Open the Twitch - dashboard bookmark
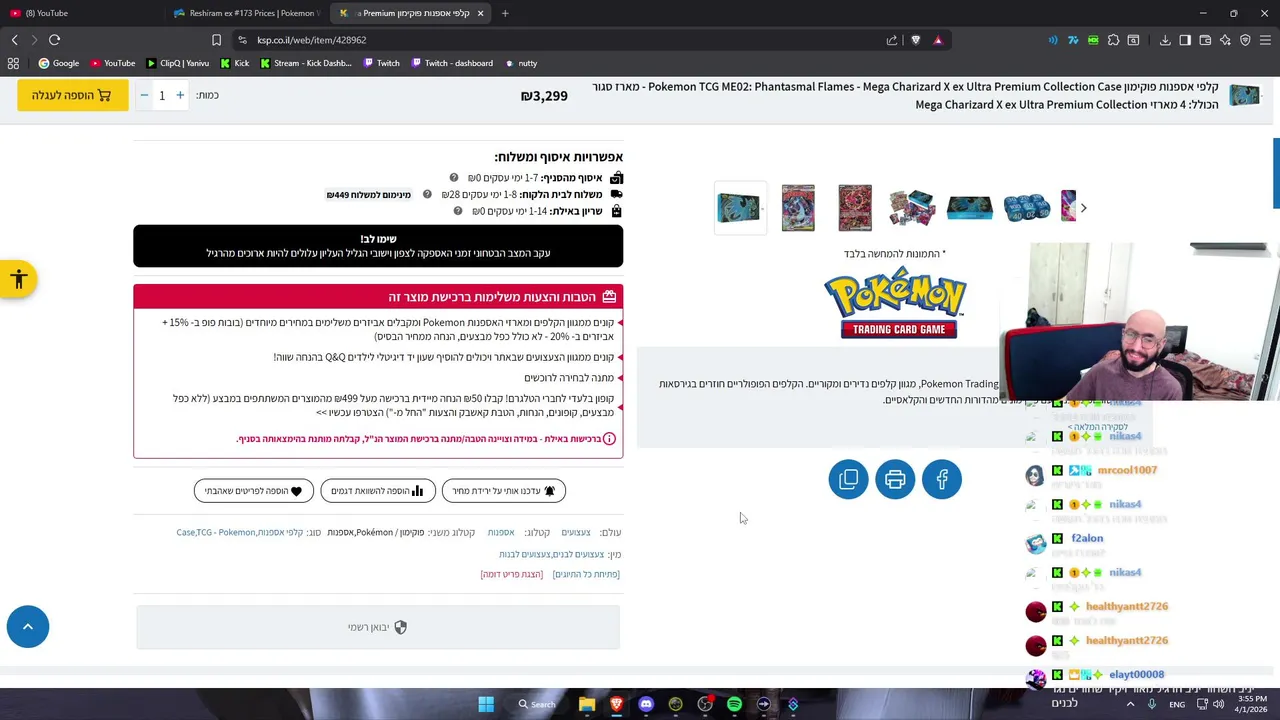The width and height of the screenshot is (1280, 720). point(452,63)
